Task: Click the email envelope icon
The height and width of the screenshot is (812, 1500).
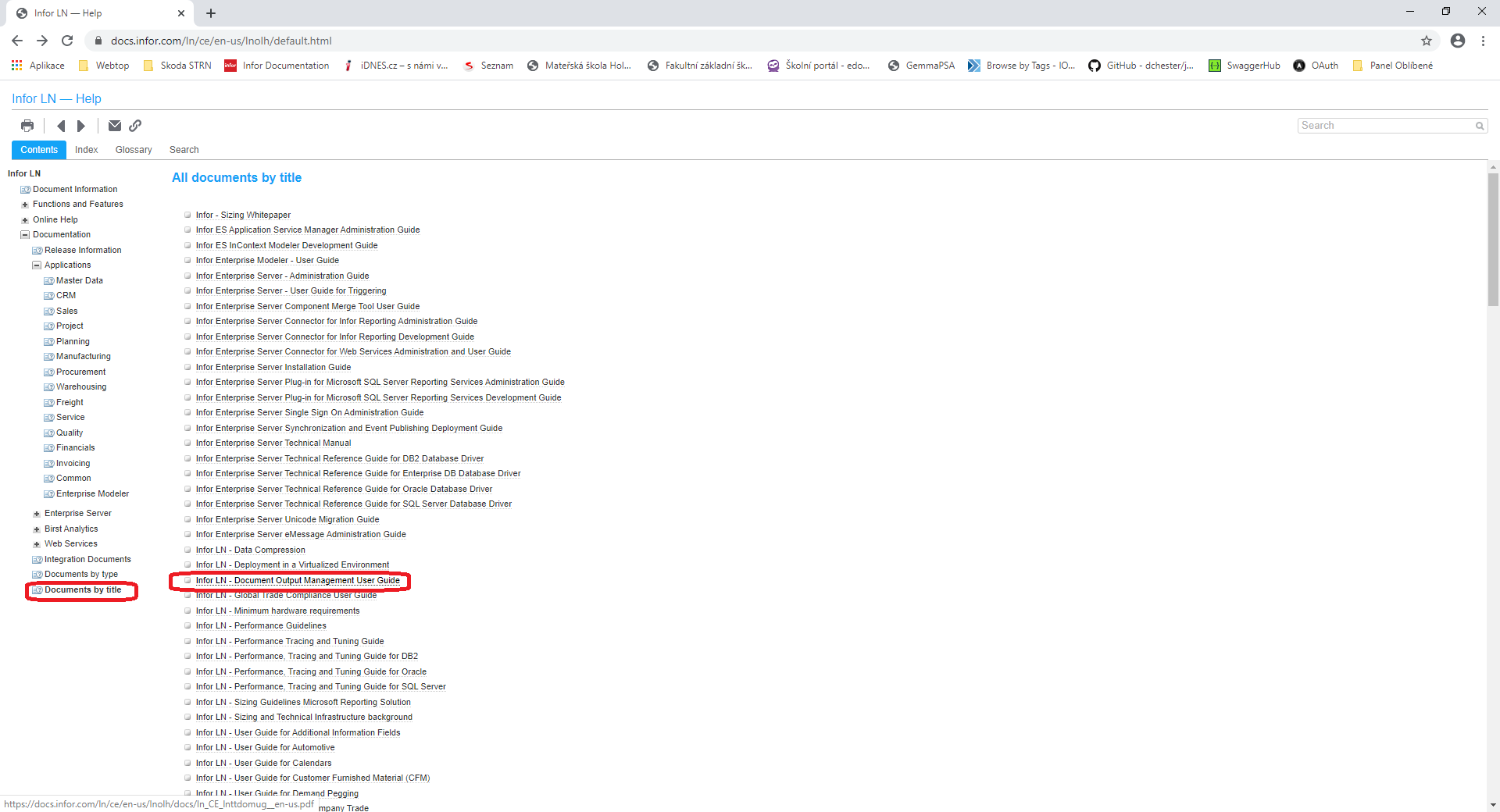Action: [x=115, y=126]
